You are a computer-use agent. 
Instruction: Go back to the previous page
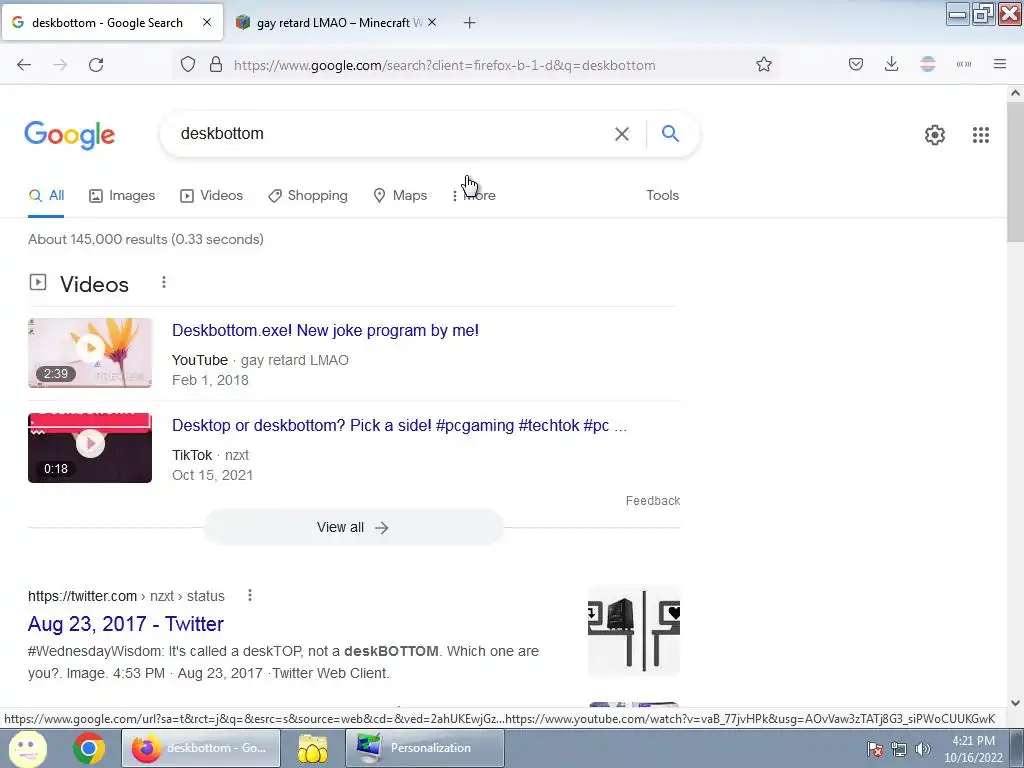click(24, 65)
